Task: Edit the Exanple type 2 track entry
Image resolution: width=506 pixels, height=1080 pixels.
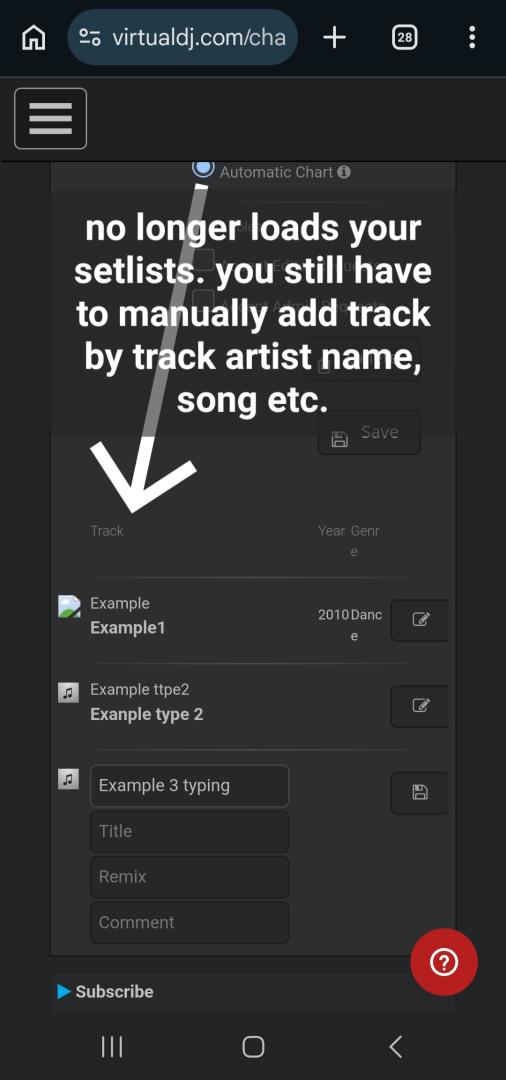Action: tap(419, 706)
